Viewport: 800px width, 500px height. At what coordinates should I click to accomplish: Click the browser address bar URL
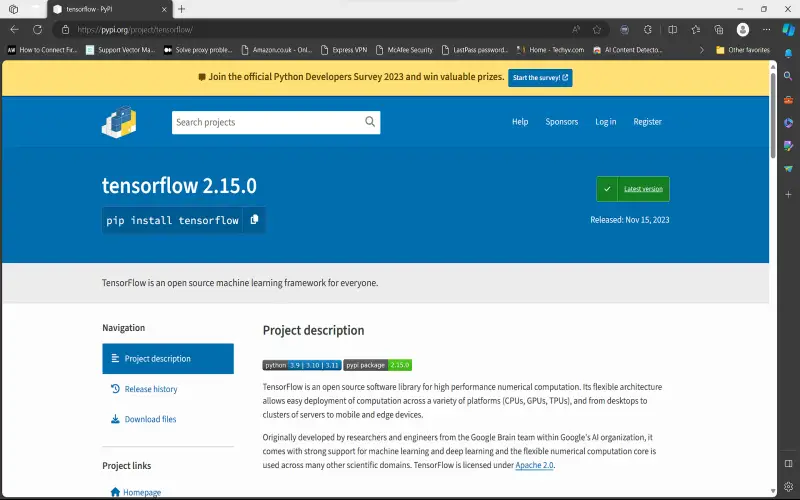pyautogui.click(x=135, y=30)
